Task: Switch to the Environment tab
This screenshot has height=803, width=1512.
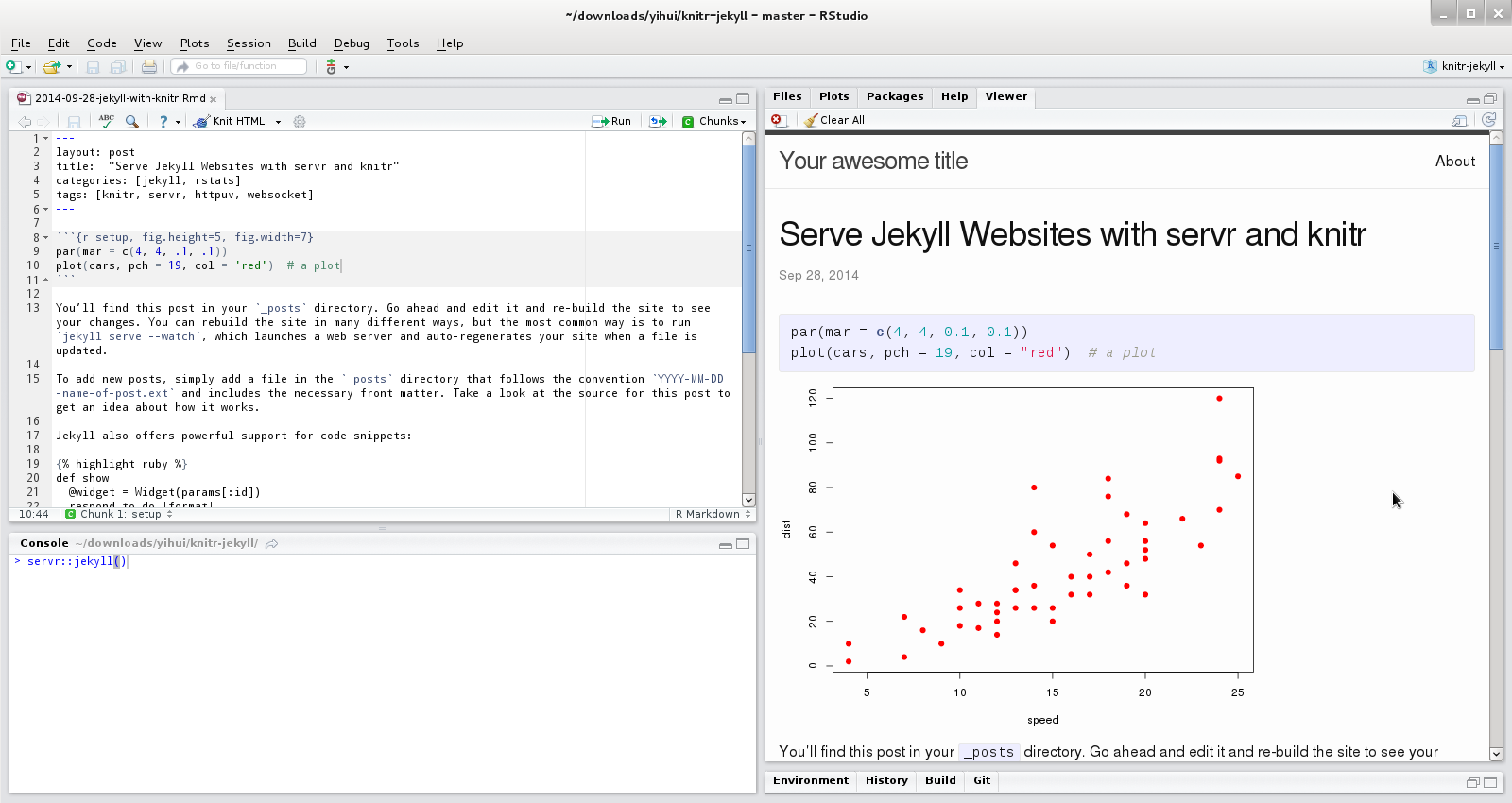Action: pyautogui.click(x=811, y=780)
